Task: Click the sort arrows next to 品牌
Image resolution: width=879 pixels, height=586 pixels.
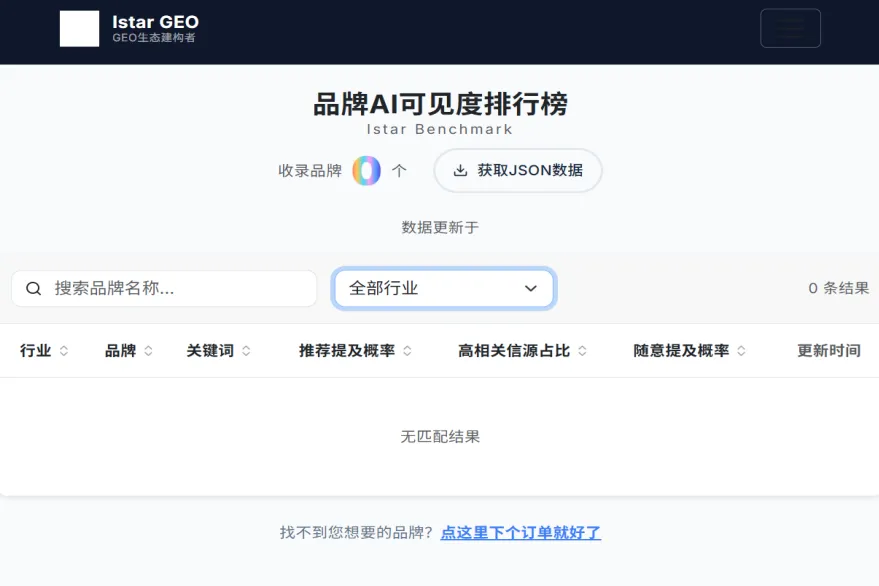Action: coord(149,351)
